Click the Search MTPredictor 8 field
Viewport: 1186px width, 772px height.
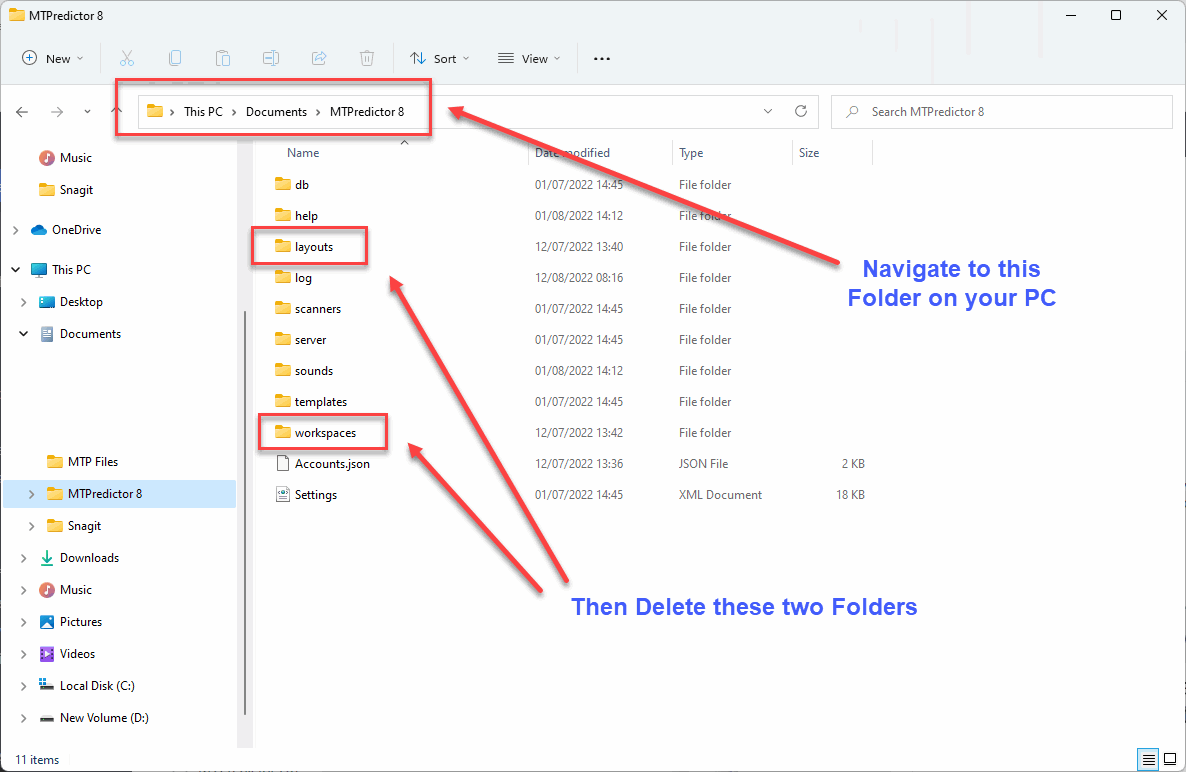pyautogui.click(x=1000, y=112)
